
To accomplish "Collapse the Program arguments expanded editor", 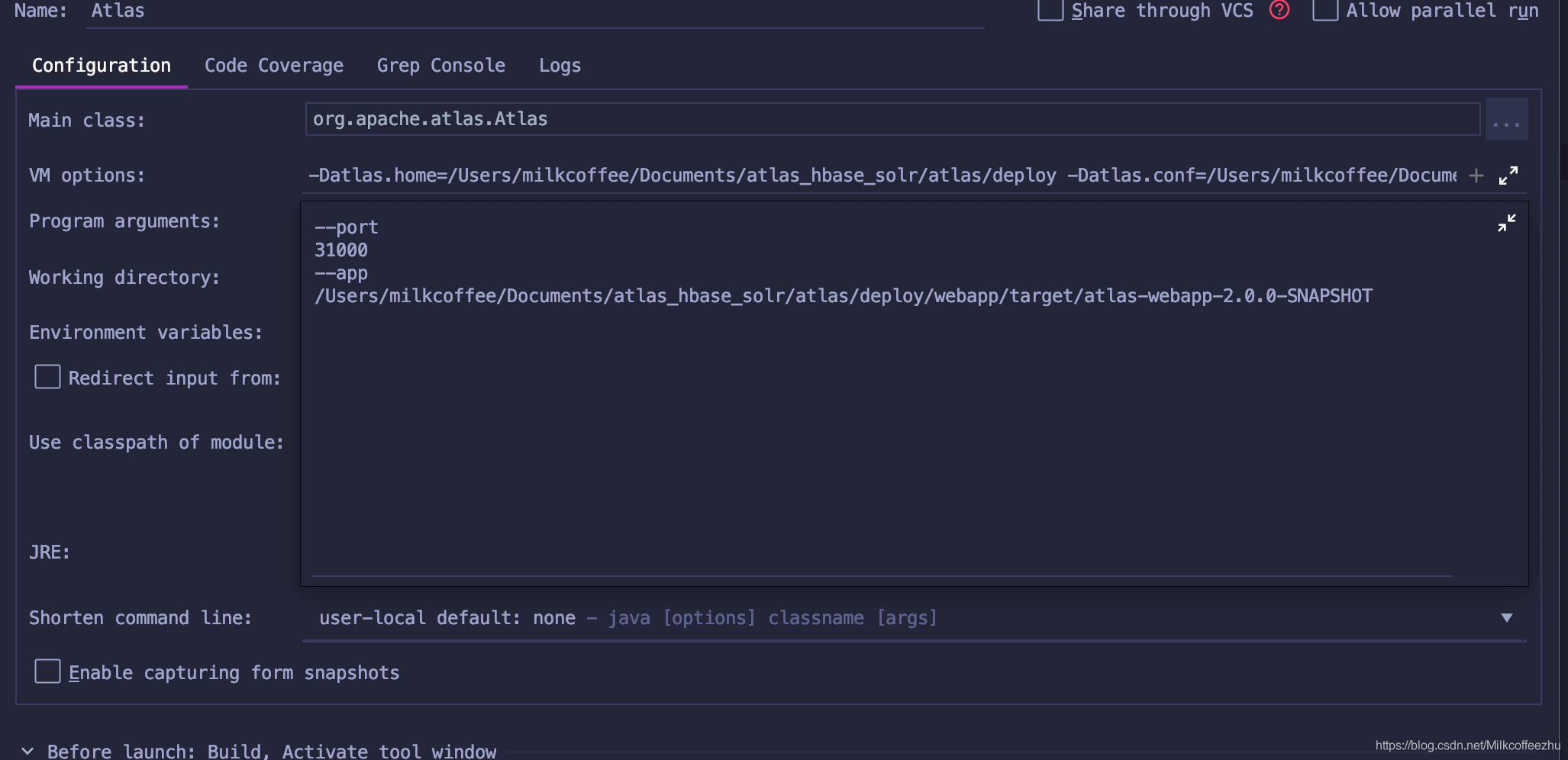I will tap(1506, 223).
